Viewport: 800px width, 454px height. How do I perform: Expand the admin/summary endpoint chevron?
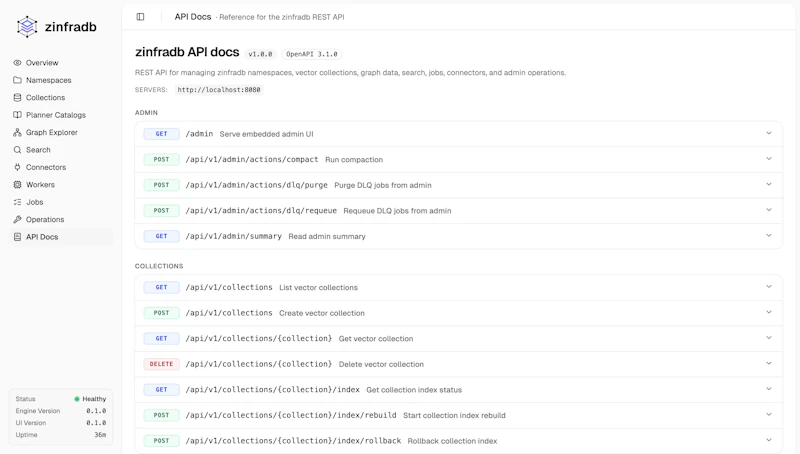[x=768, y=235]
